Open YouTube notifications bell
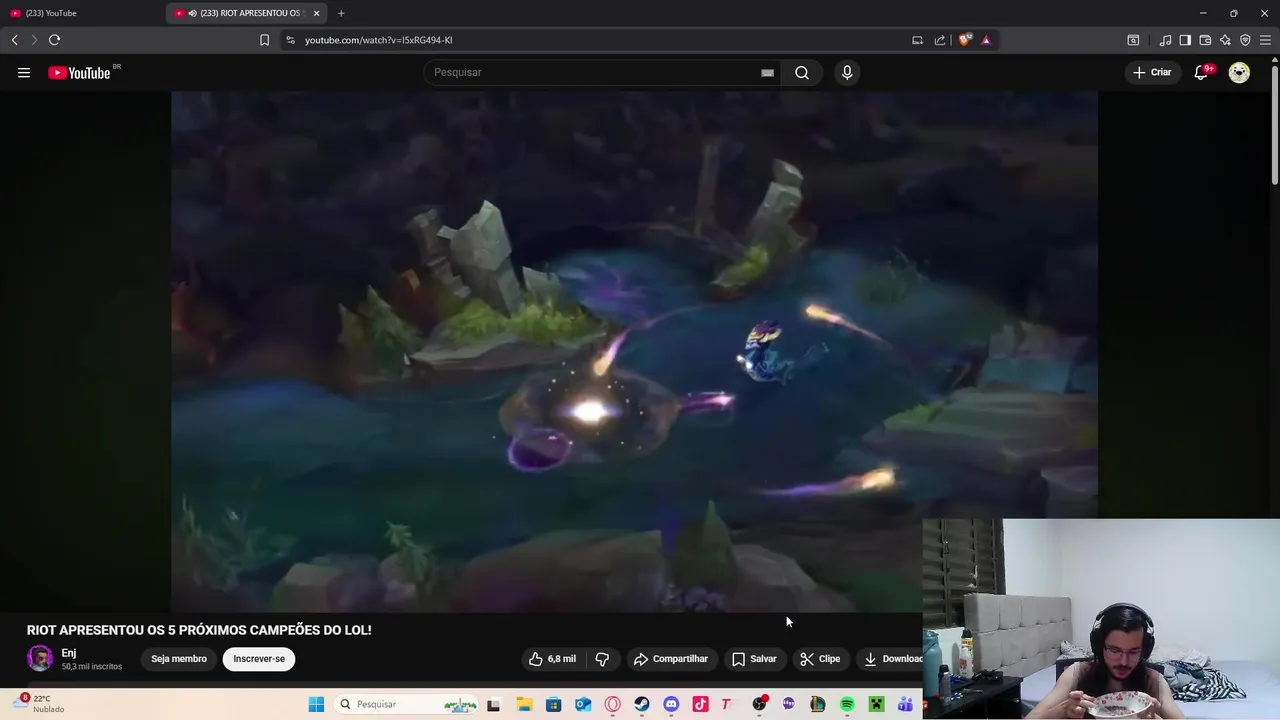Viewport: 1280px width, 720px height. pos(1201,72)
